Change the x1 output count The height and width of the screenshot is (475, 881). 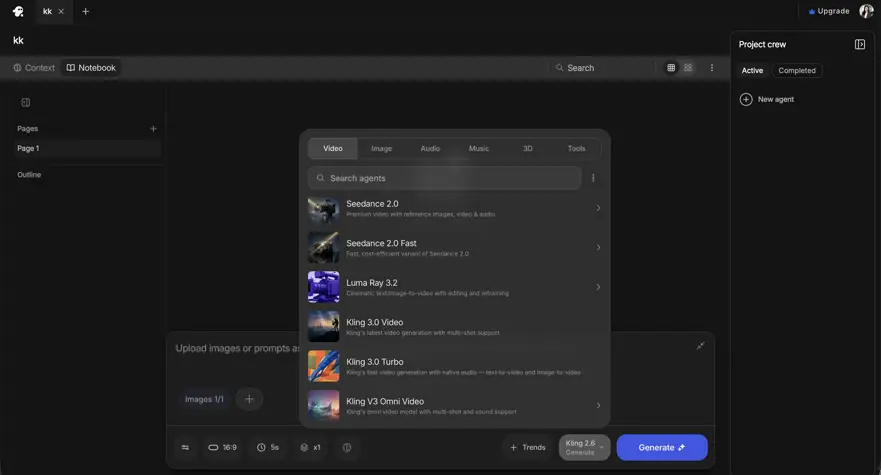[310, 447]
